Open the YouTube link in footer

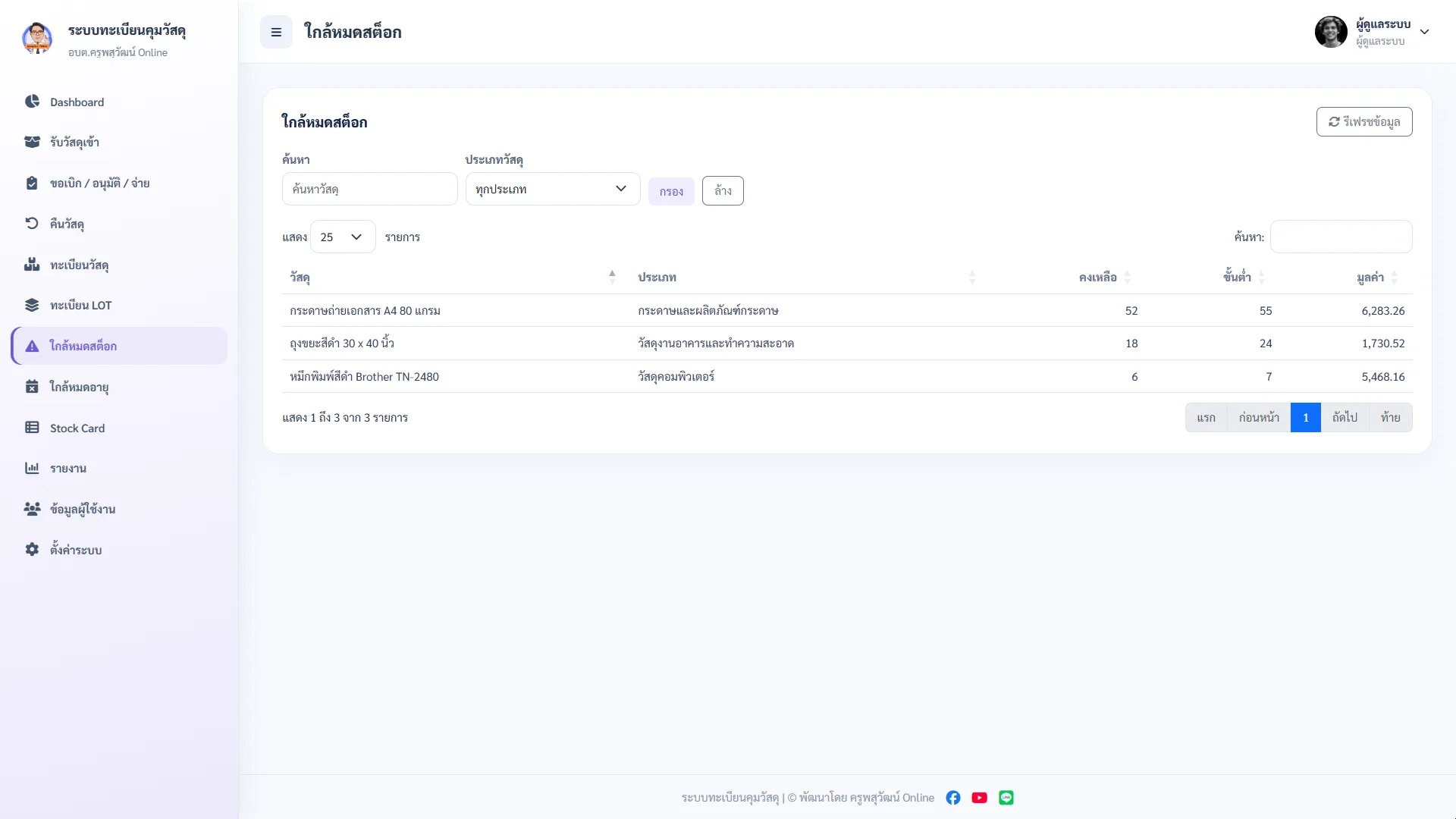coord(980,798)
